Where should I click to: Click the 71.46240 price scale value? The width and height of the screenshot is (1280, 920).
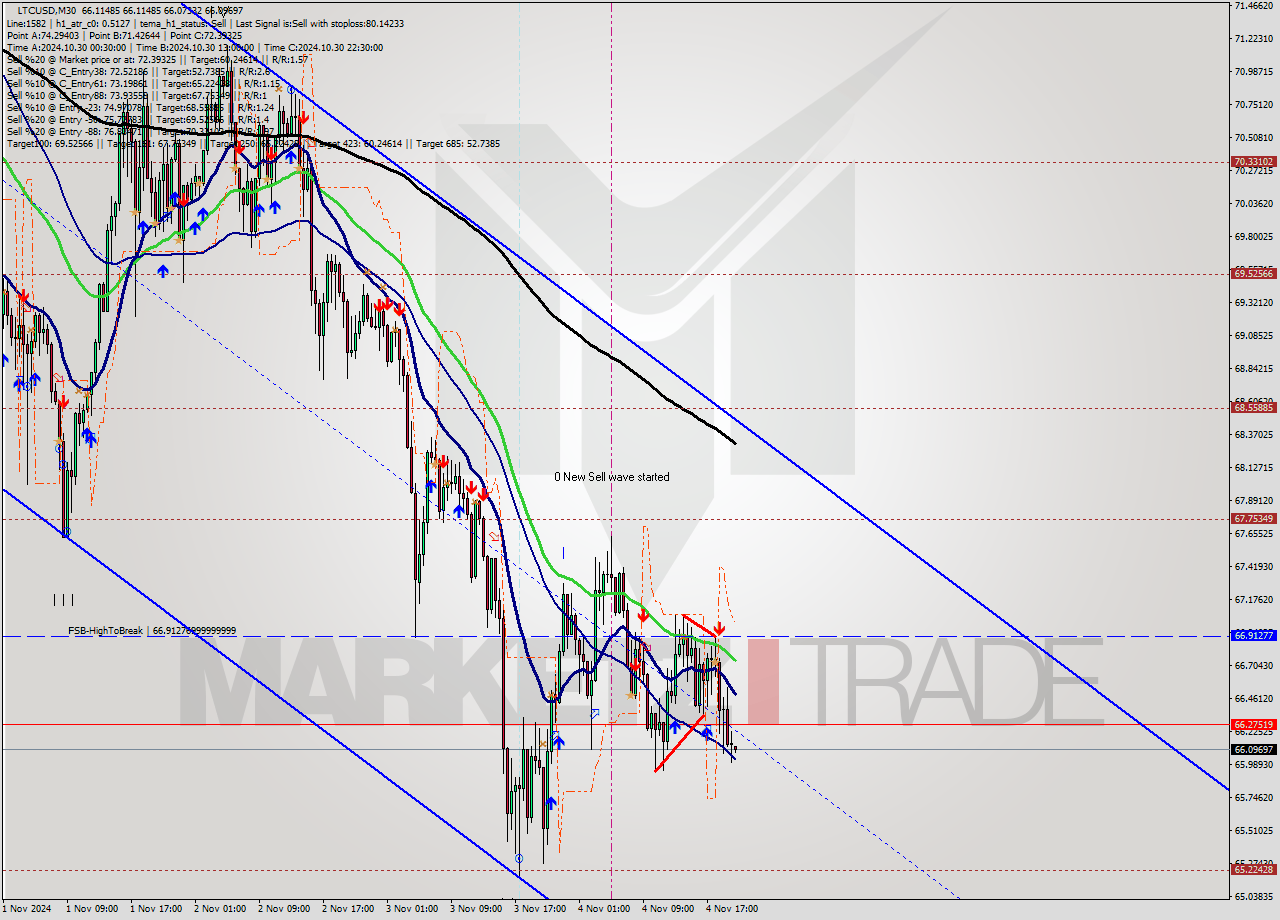(x=1253, y=6)
